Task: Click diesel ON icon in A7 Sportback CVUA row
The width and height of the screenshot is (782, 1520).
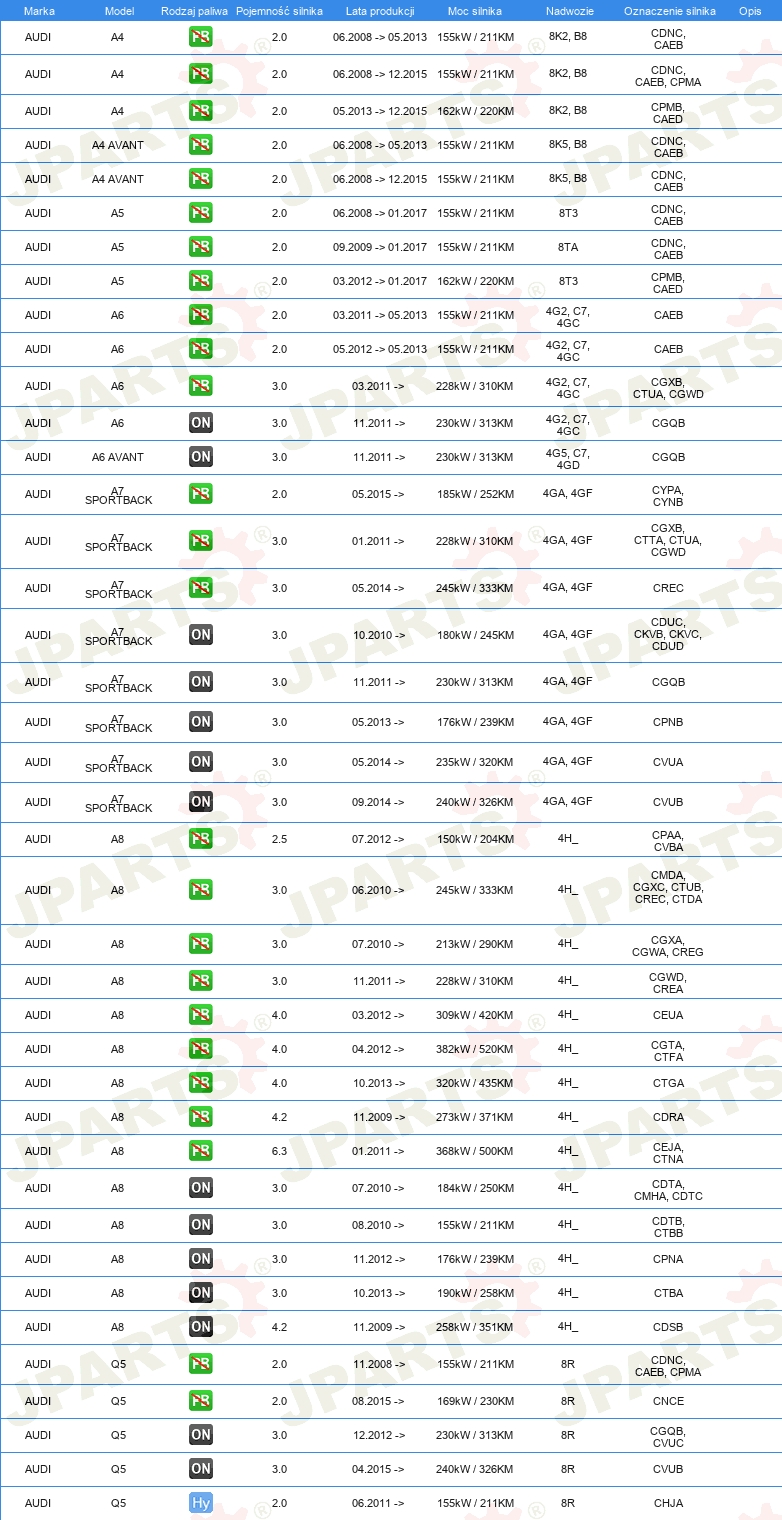Action: point(201,762)
